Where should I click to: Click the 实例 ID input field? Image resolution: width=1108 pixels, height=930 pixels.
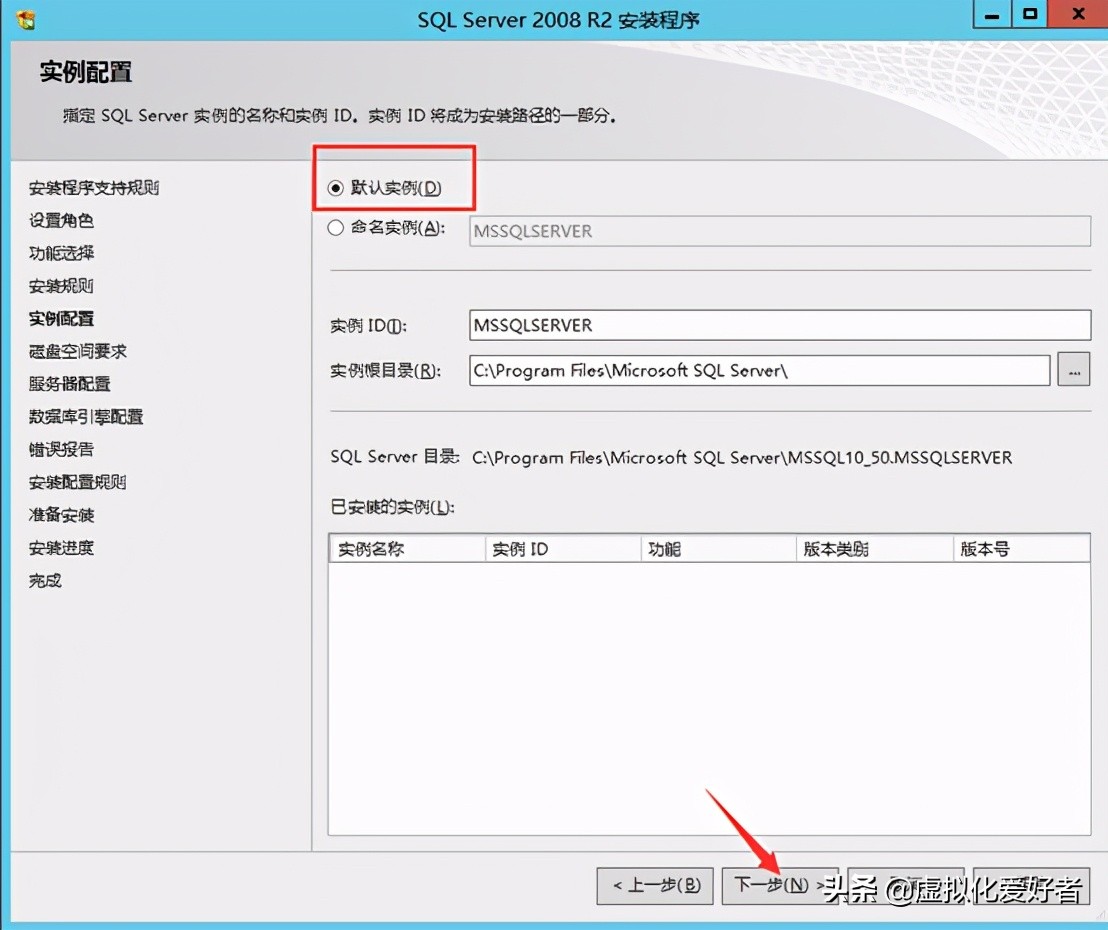(779, 325)
